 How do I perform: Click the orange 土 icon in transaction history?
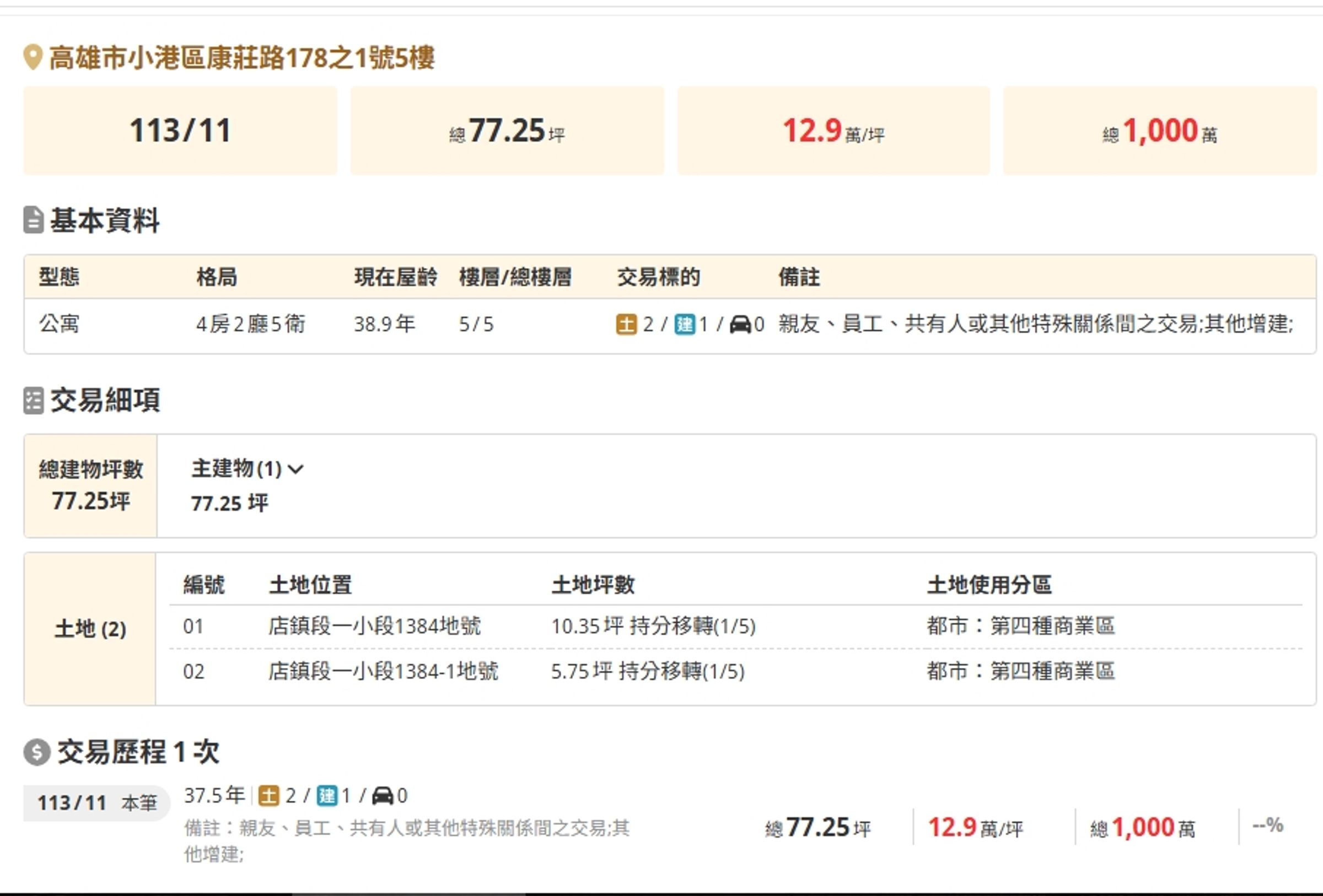click(268, 795)
